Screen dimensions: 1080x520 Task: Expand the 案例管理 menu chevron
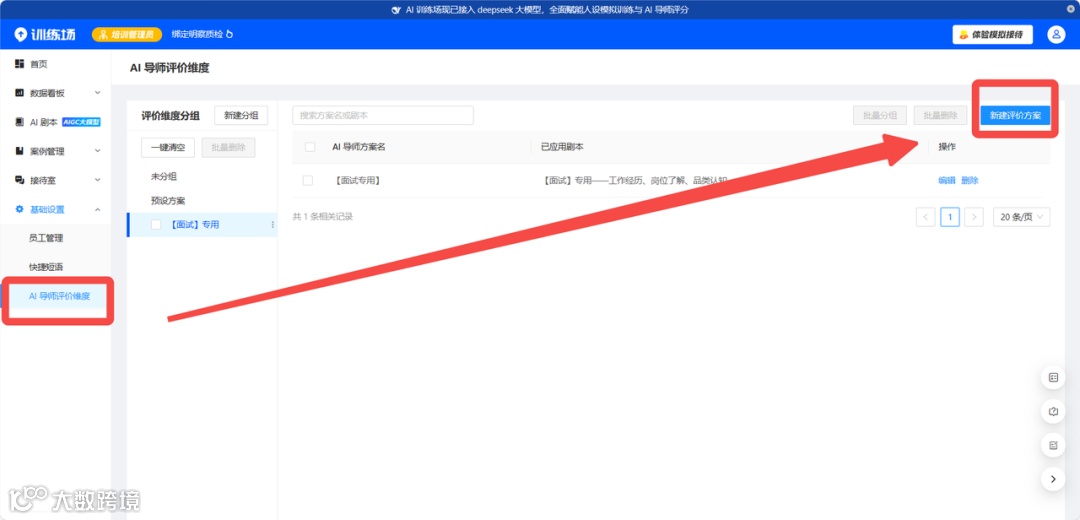coord(97,151)
